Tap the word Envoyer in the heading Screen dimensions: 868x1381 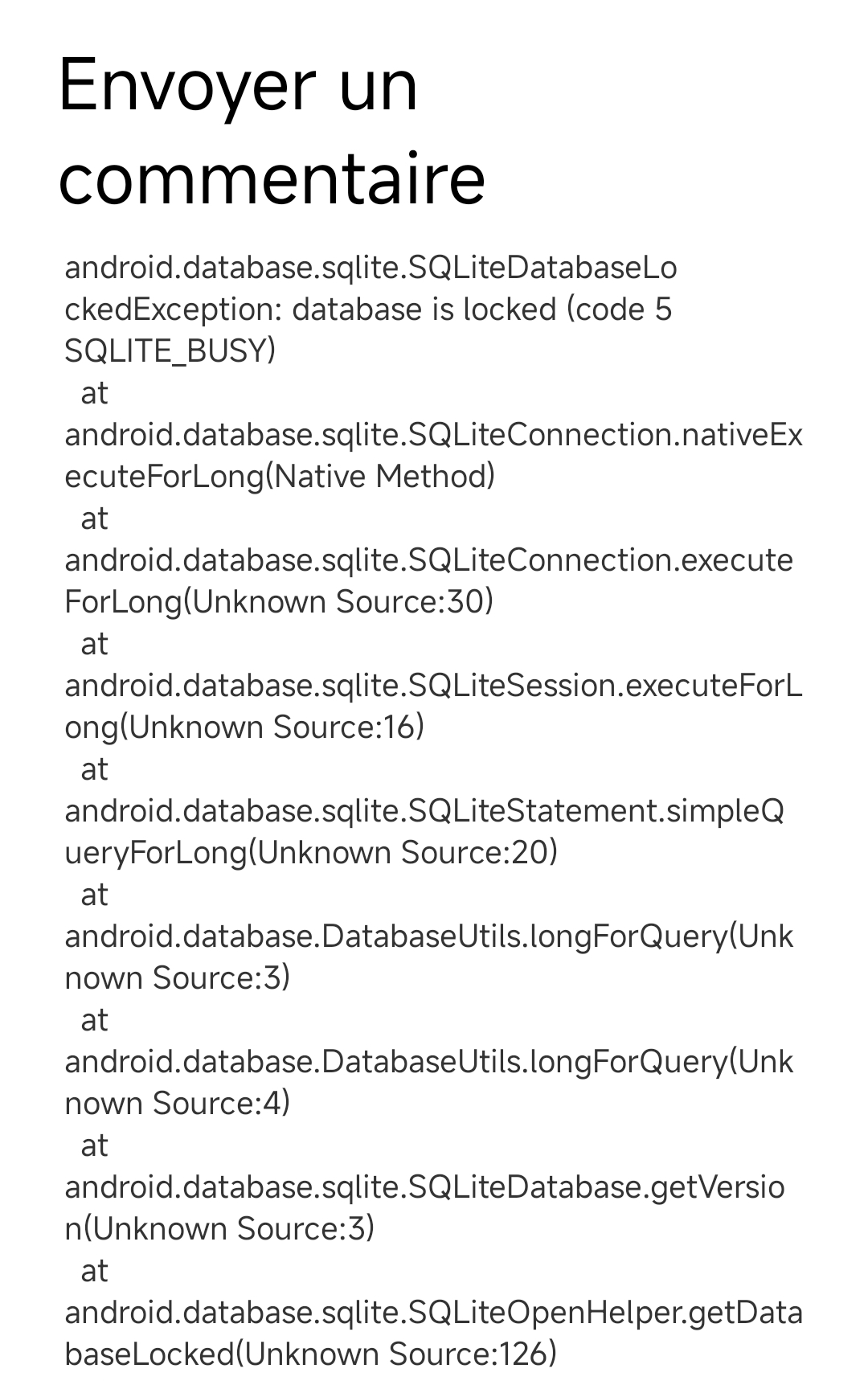click(x=187, y=87)
